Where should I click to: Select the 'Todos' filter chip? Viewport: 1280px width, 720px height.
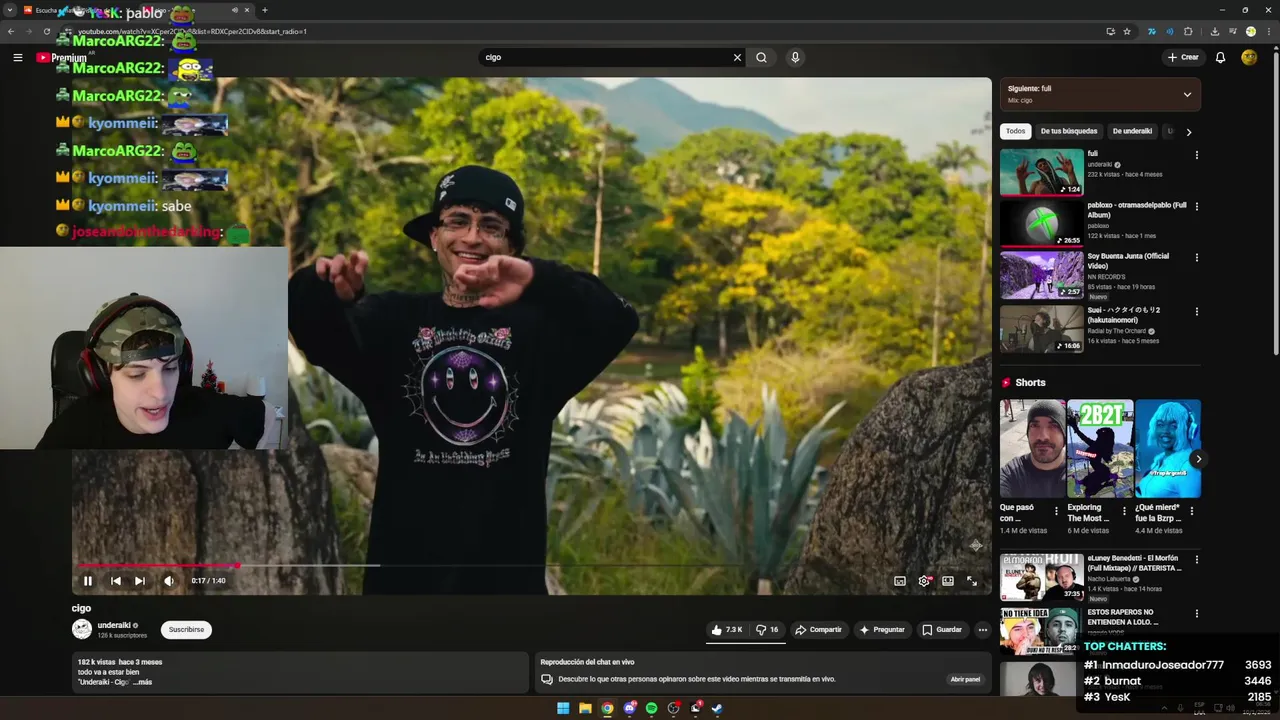coord(1015,131)
